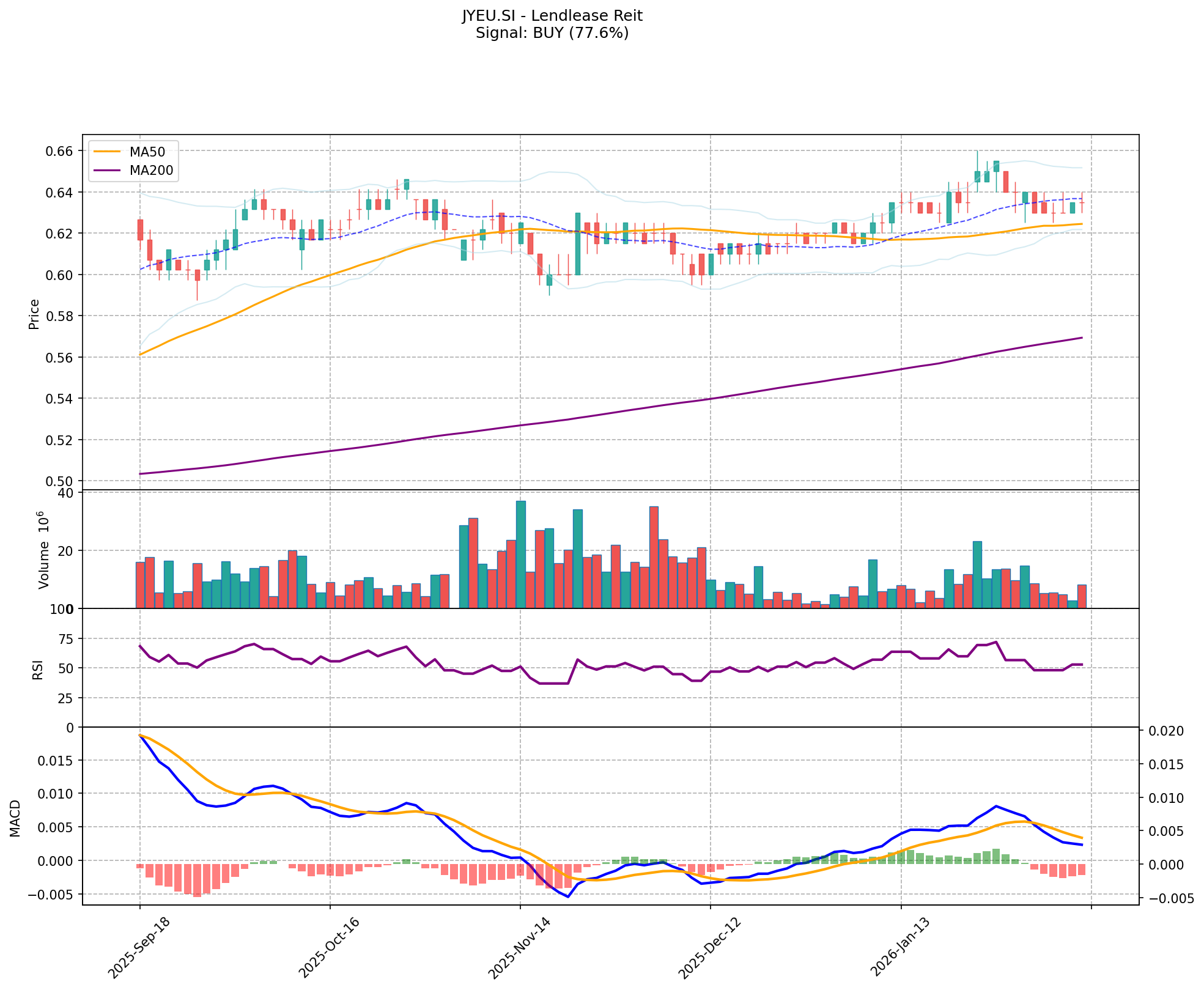Click the purple MA200 legend line swatch
The height and width of the screenshot is (990, 1204).
point(108,171)
